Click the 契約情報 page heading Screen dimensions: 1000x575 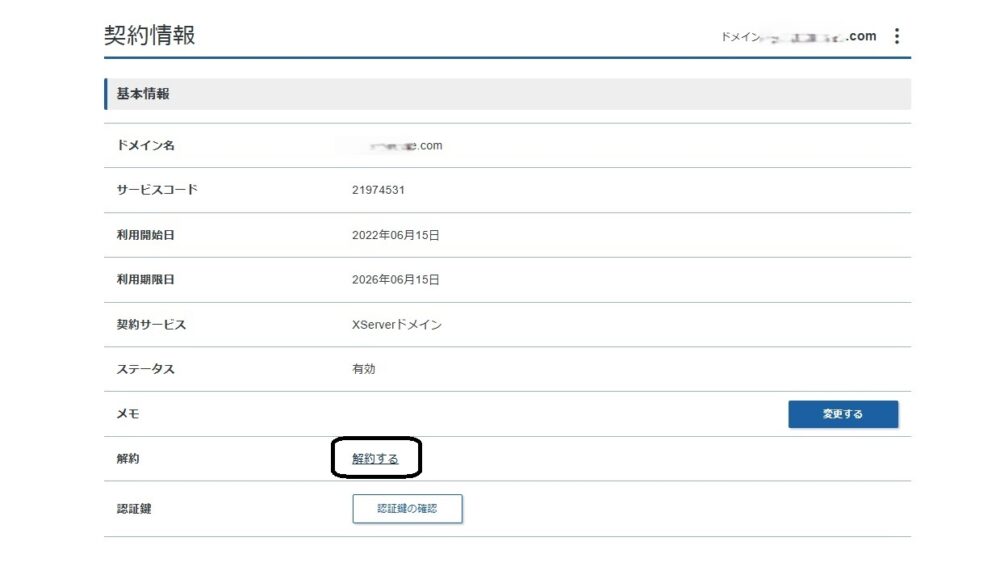click(x=150, y=35)
